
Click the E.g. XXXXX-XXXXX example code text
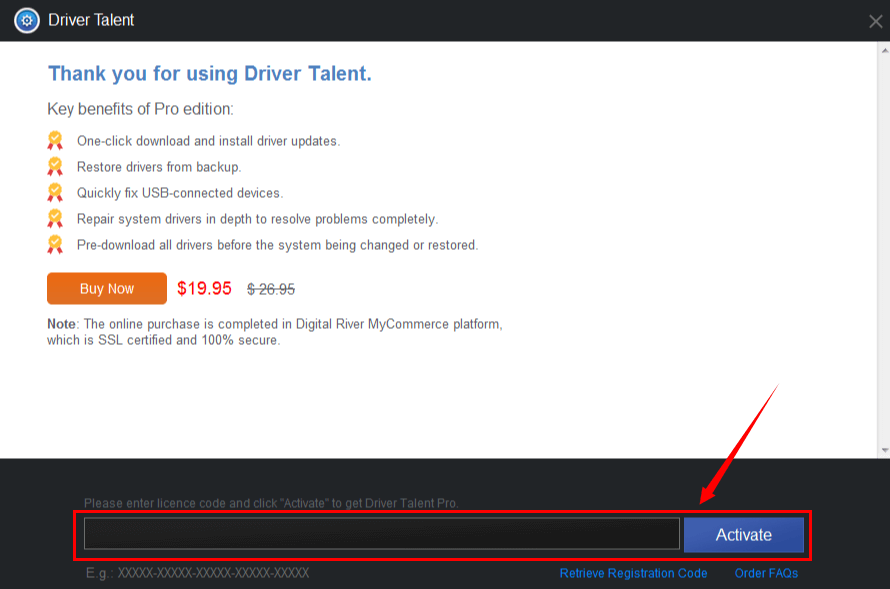(198, 573)
